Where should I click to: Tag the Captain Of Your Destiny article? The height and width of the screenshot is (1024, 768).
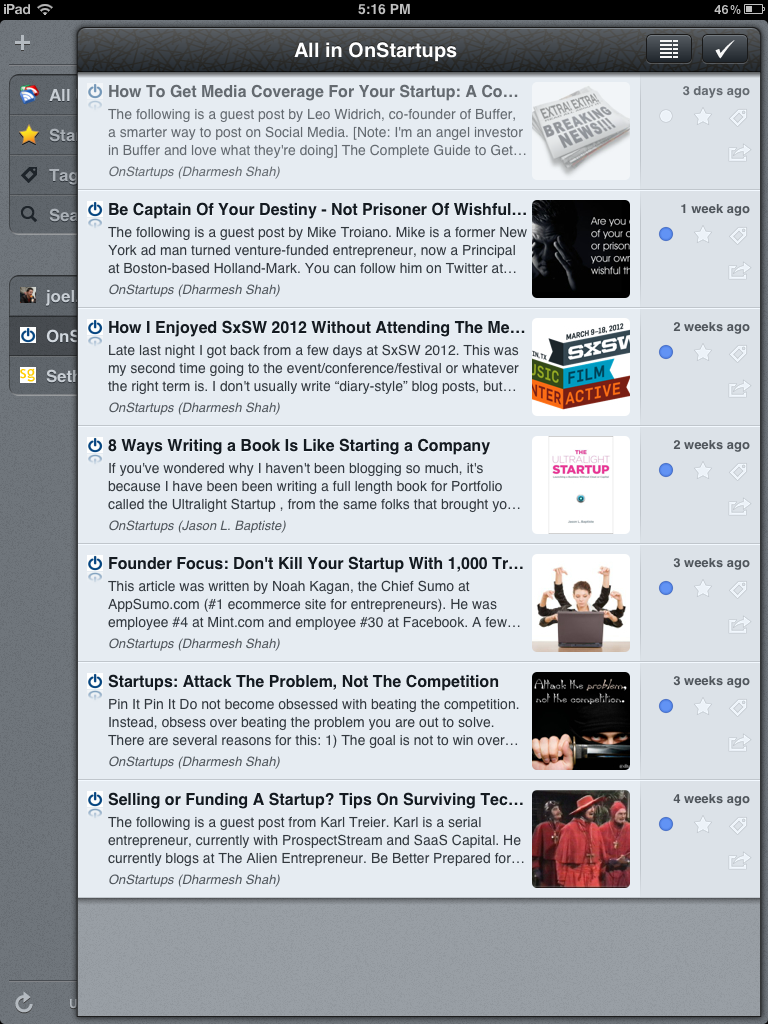click(x=739, y=234)
